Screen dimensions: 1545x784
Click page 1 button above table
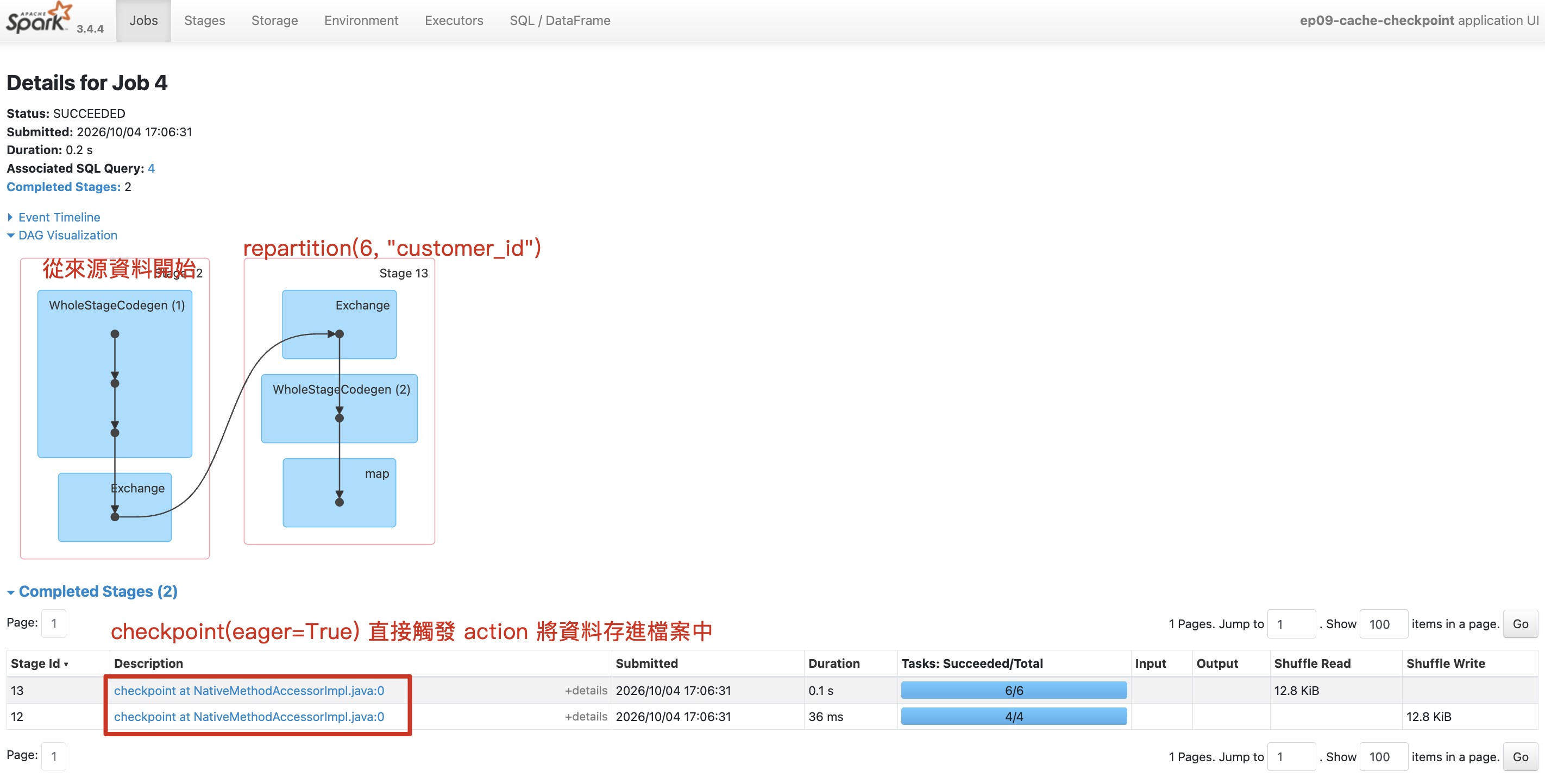pos(54,623)
